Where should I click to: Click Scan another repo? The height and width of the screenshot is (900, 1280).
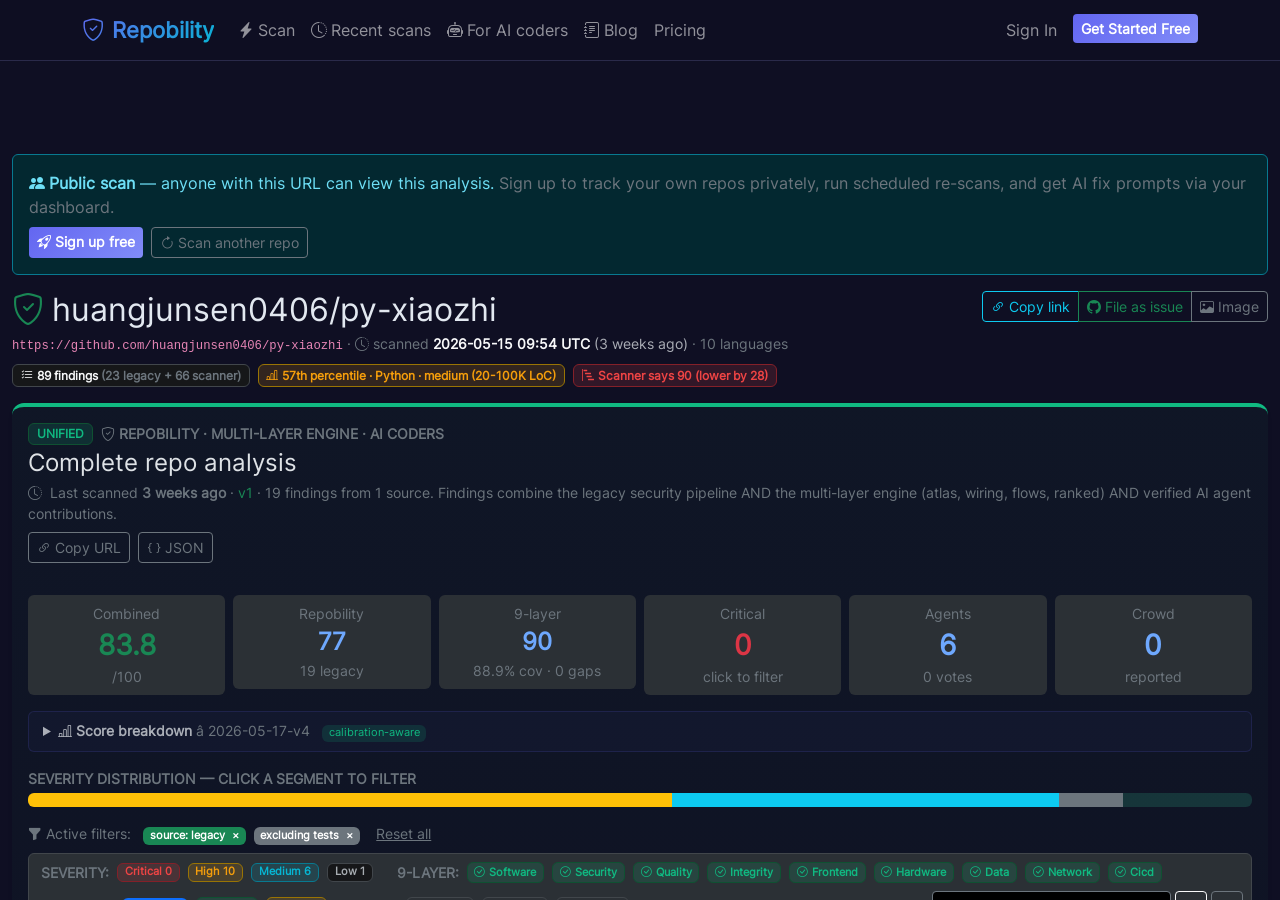tap(229, 242)
